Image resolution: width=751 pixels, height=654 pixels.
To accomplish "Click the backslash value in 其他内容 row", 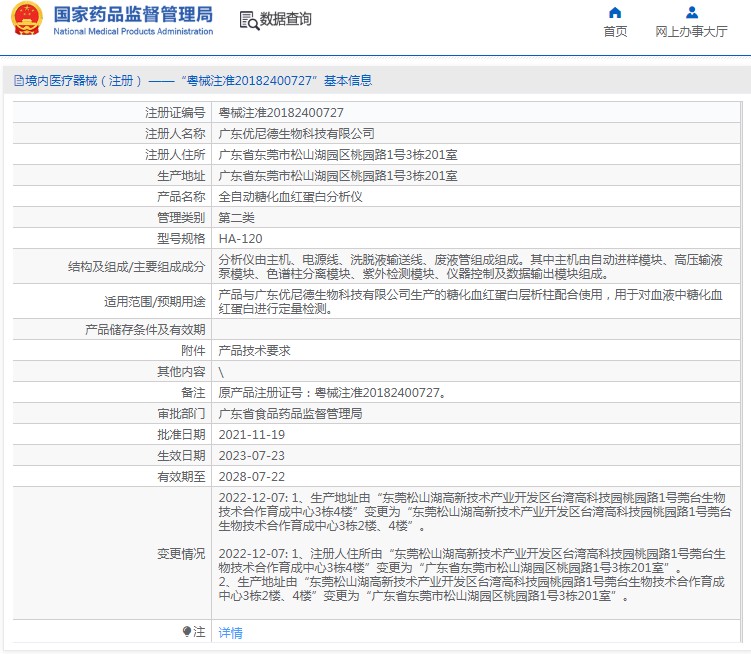I will [221, 372].
